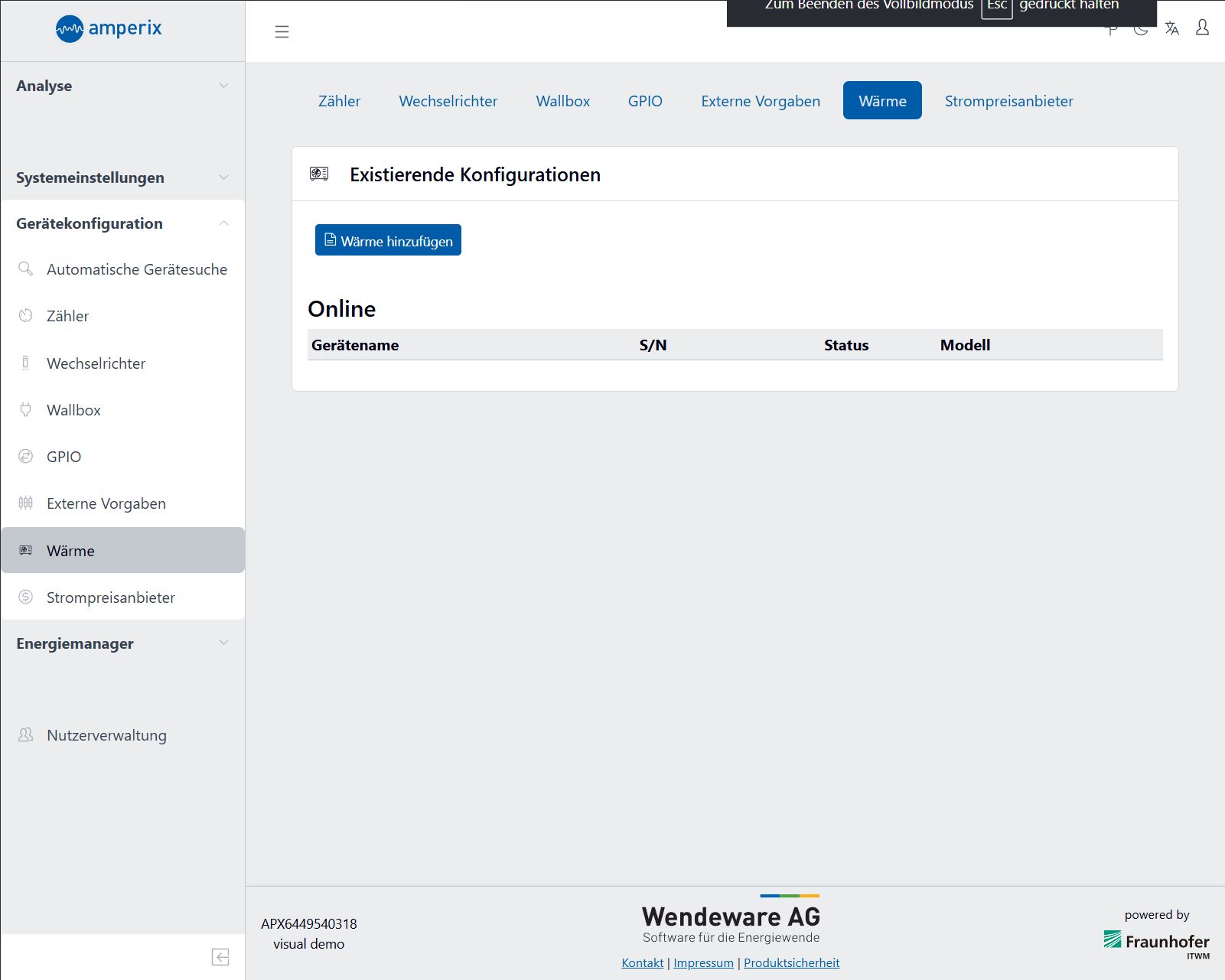Click the Nutzerverwaltung users icon
Screen dimensions: 1225x980
coord(26,735)
